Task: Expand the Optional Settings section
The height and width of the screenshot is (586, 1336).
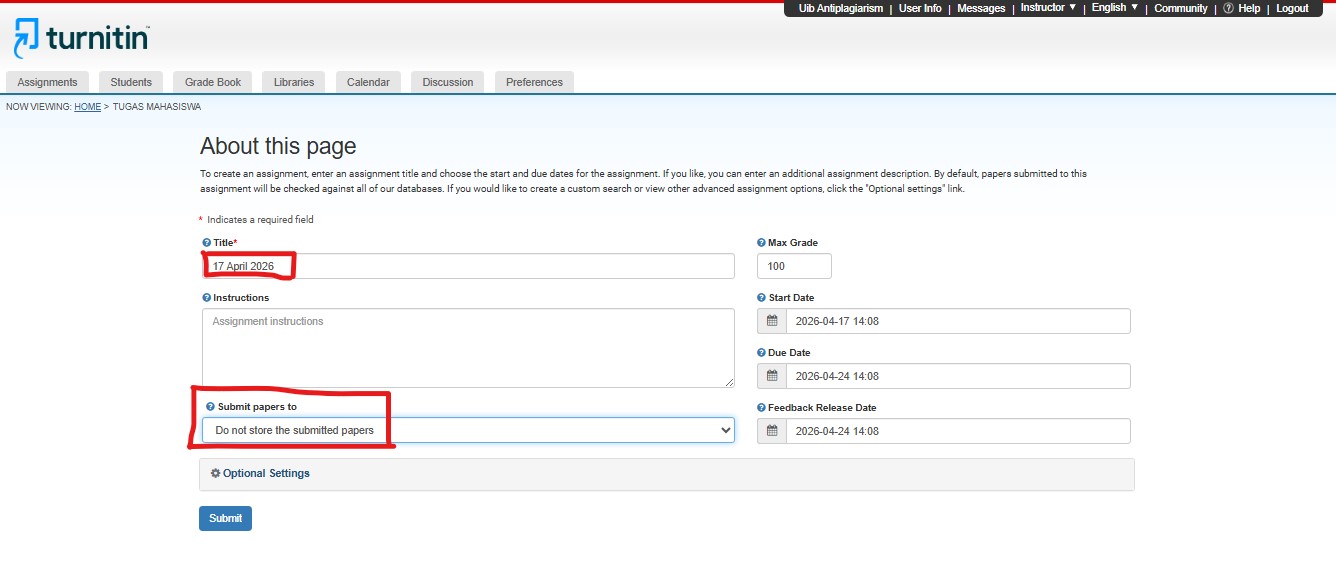Action: pos(266,474)
